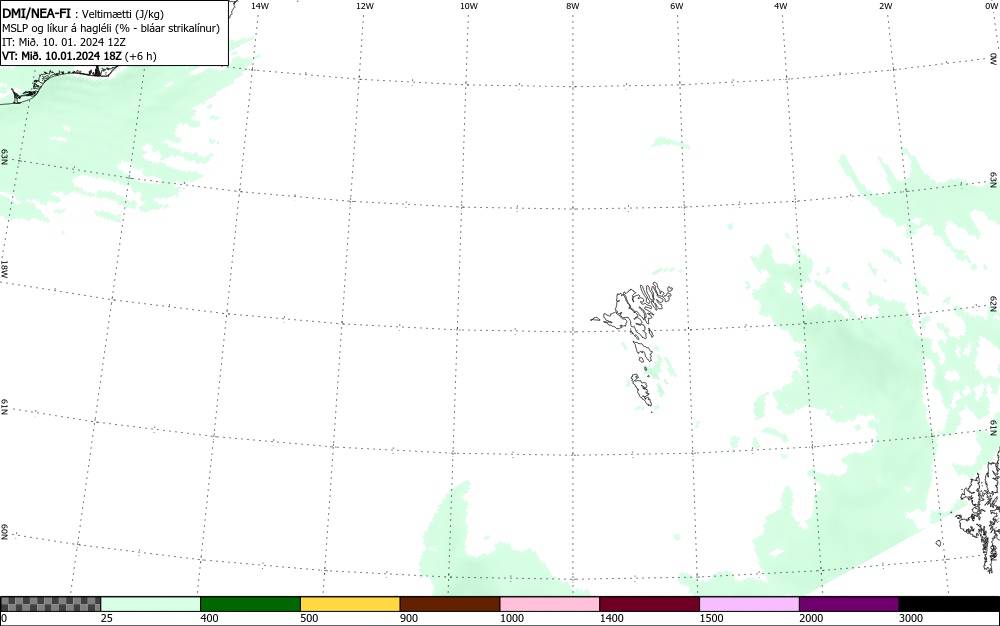Click the yellow 500–900 legend swatch
This screenshot has width=1000, height=626.
click(x=350, y=604)
